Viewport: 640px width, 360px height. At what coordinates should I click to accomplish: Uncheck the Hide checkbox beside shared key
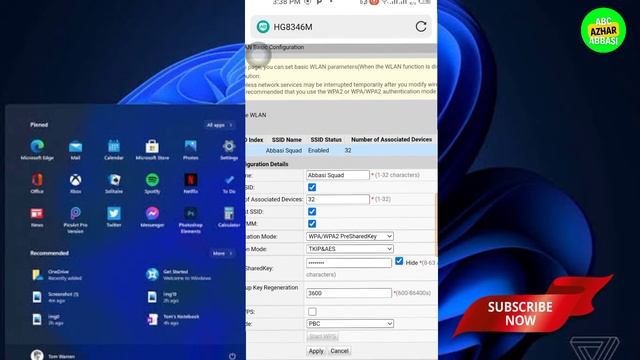tap(399, 261)
